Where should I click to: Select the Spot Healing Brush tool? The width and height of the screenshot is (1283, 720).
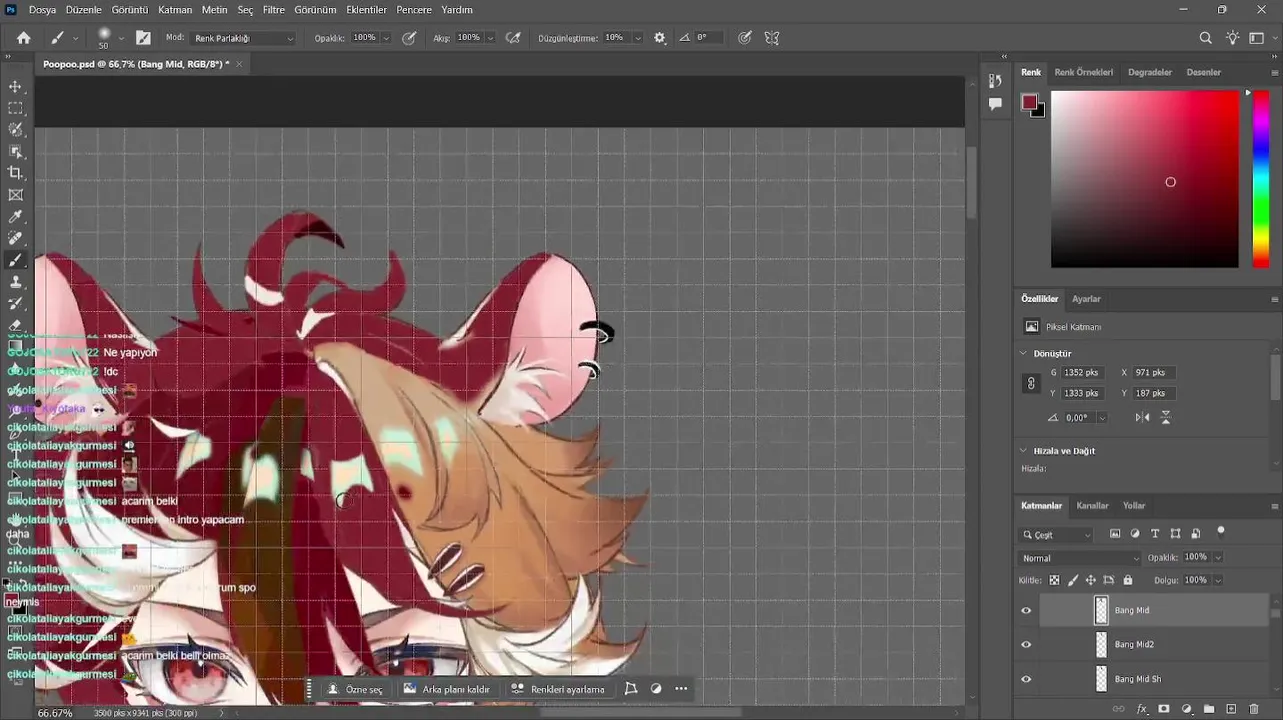pos(15,238)
